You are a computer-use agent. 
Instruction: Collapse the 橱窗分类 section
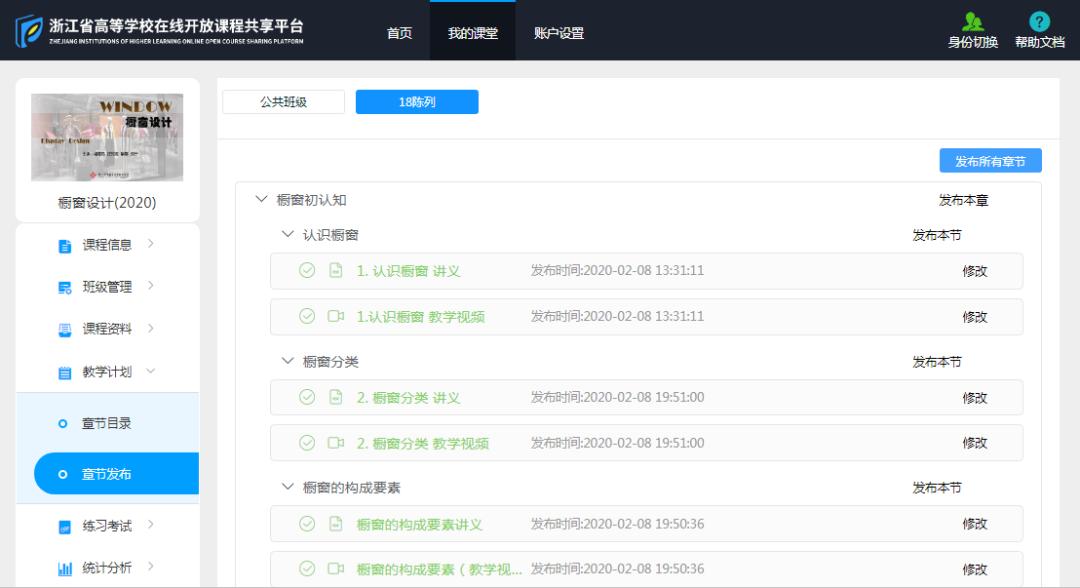(288, 361)
